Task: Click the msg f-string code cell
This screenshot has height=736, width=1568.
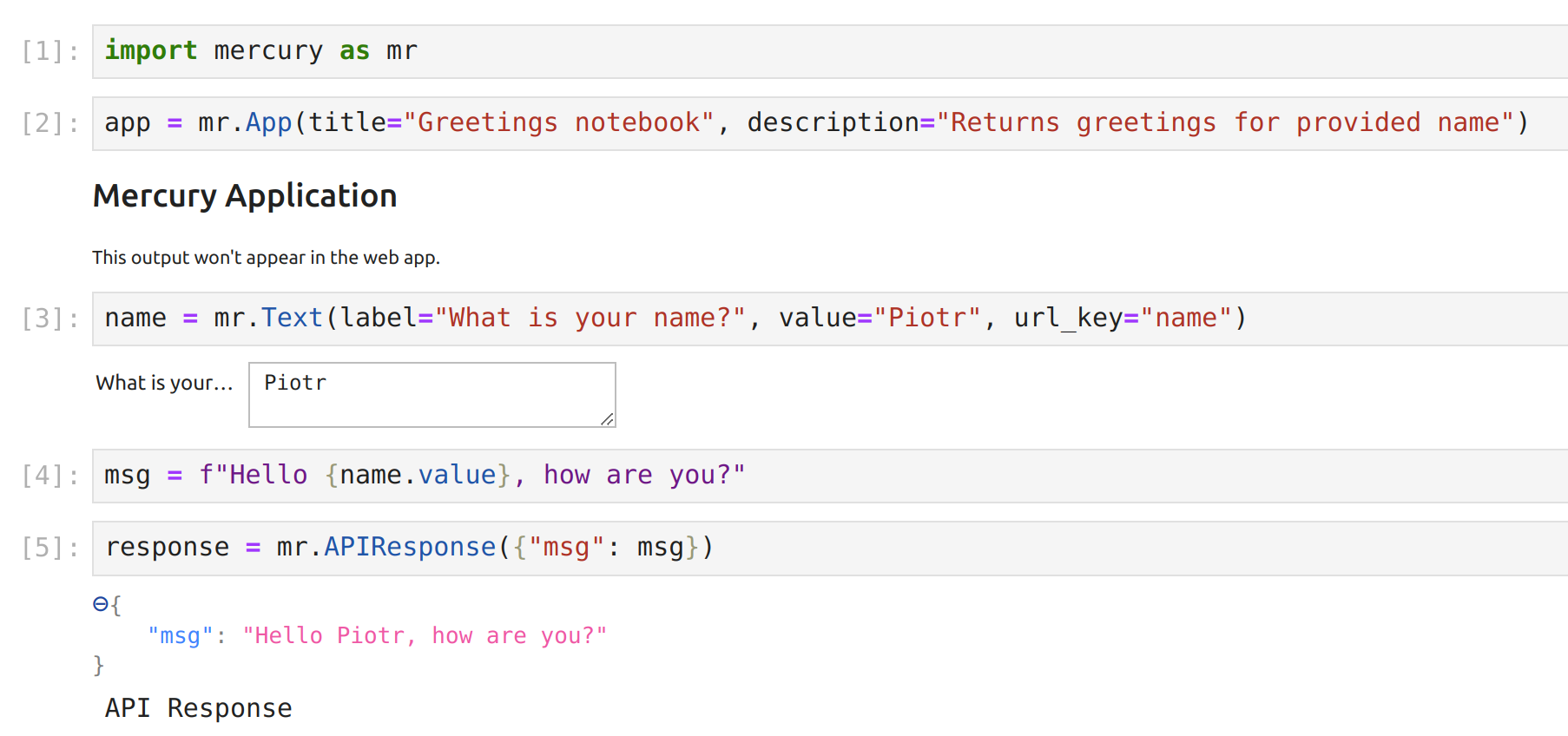Action: tap(830, 476)
